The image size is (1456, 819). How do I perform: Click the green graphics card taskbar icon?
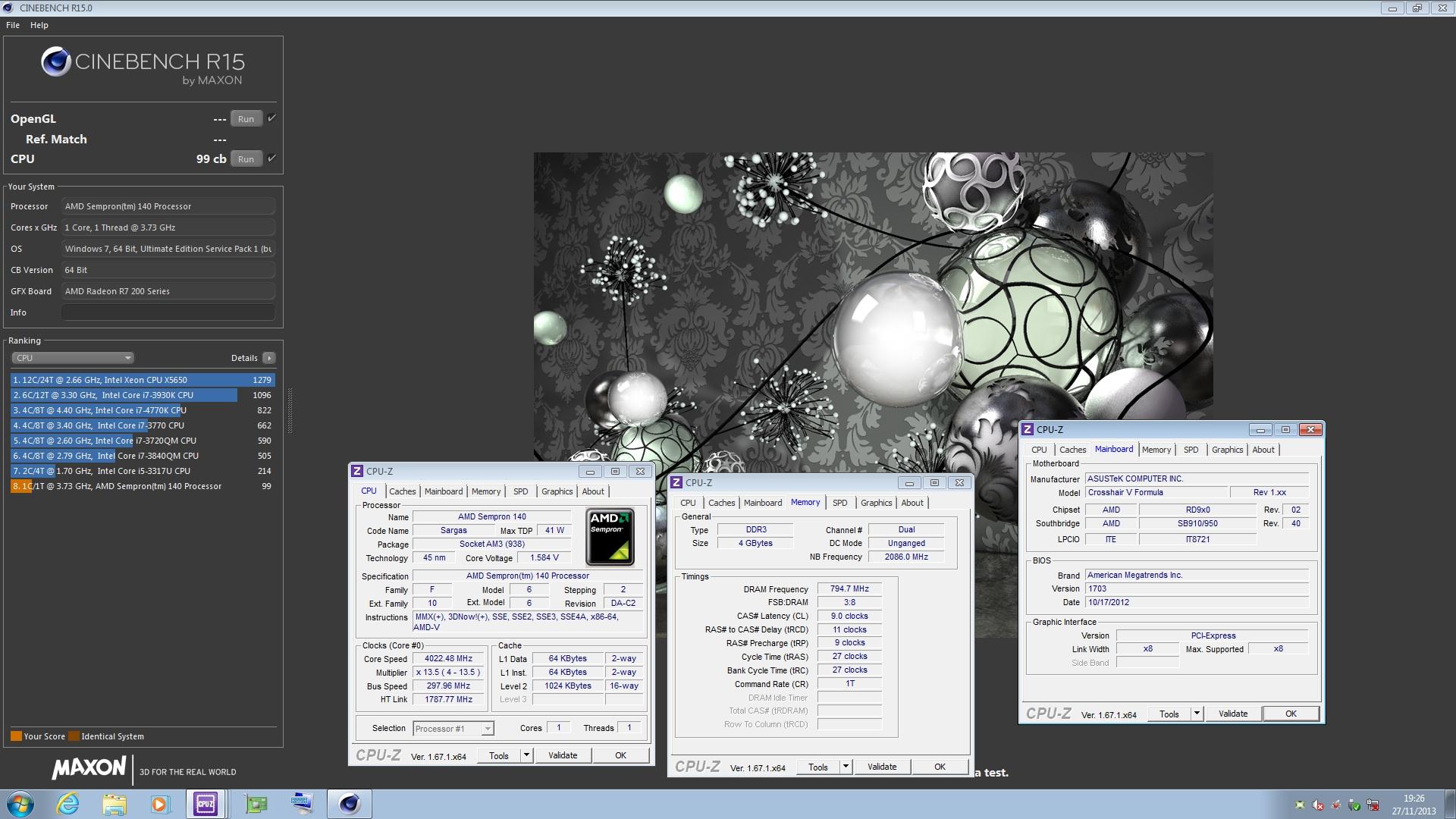coord(256,804)
